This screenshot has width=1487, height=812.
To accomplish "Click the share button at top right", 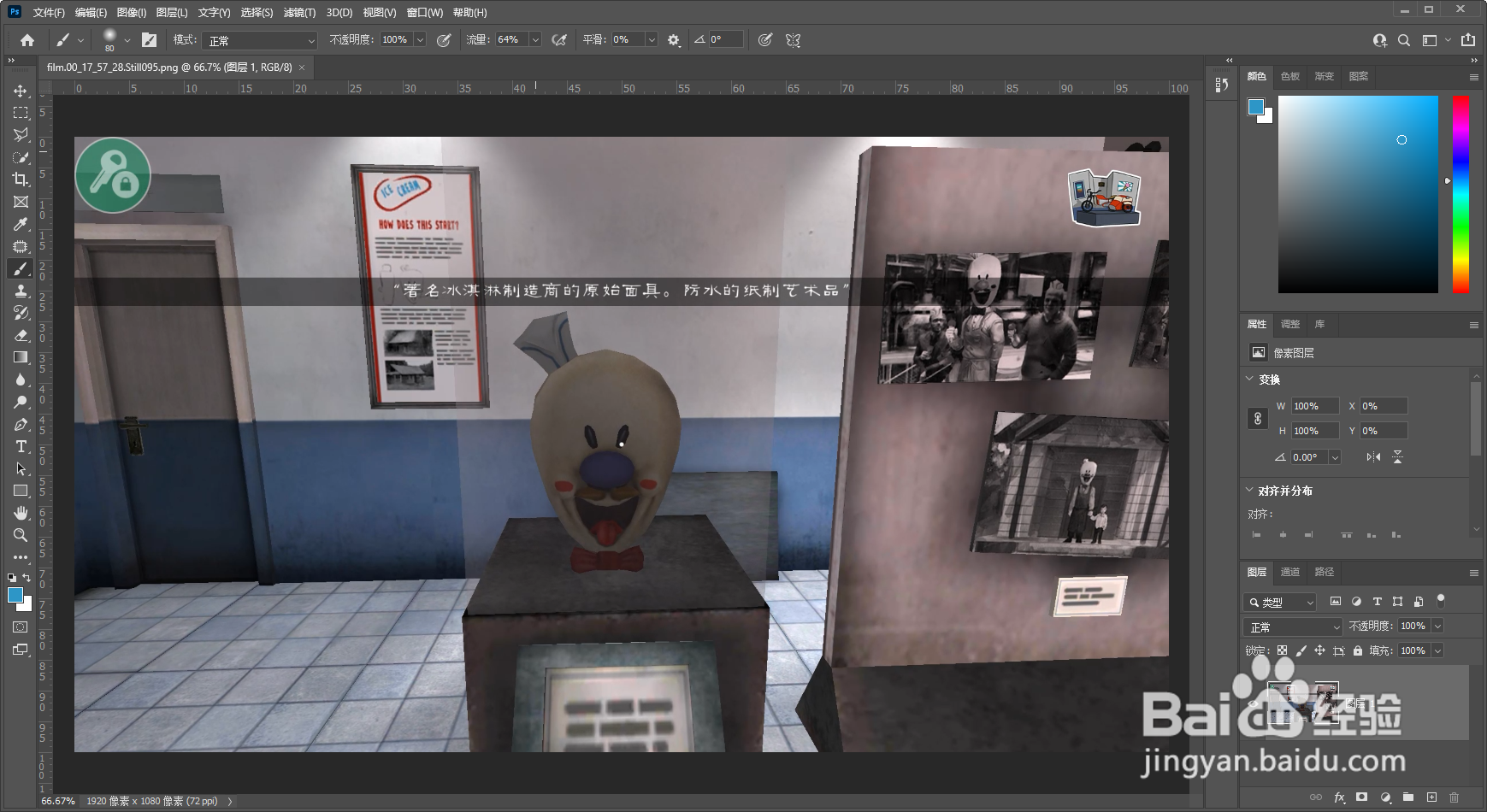I will 1468,40.
